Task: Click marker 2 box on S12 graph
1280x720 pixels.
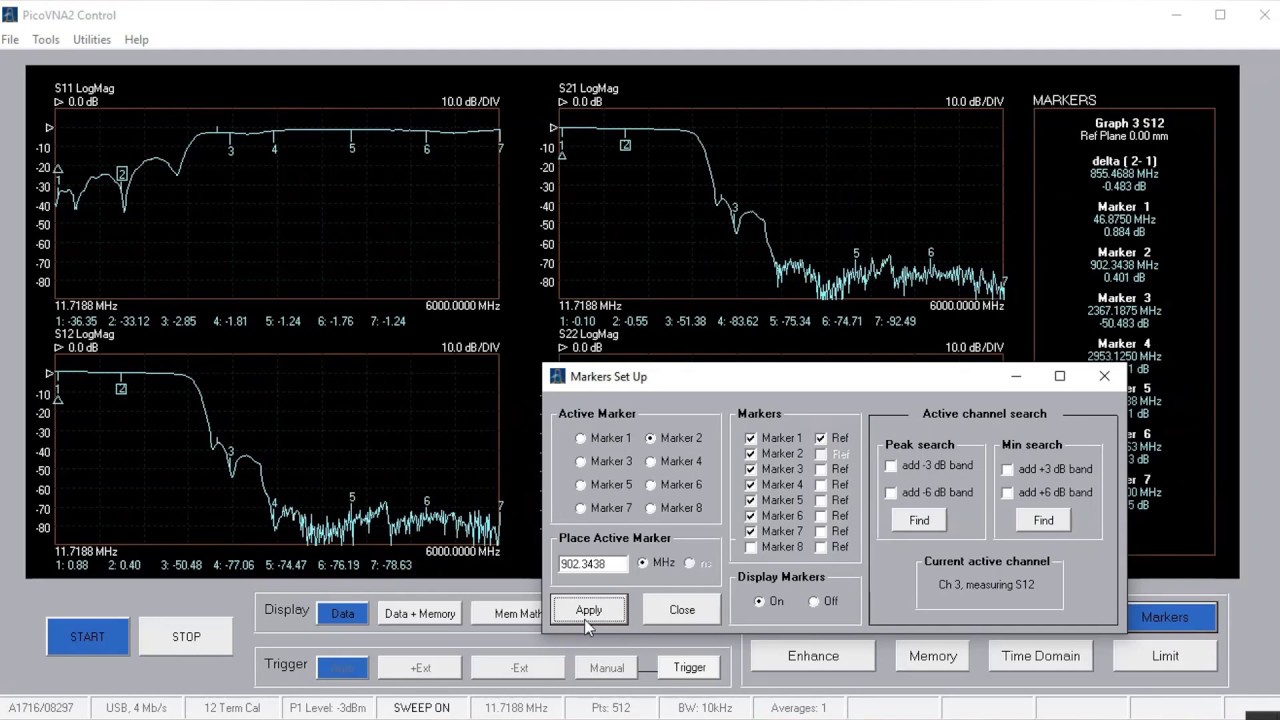Action: coord(121,388)
